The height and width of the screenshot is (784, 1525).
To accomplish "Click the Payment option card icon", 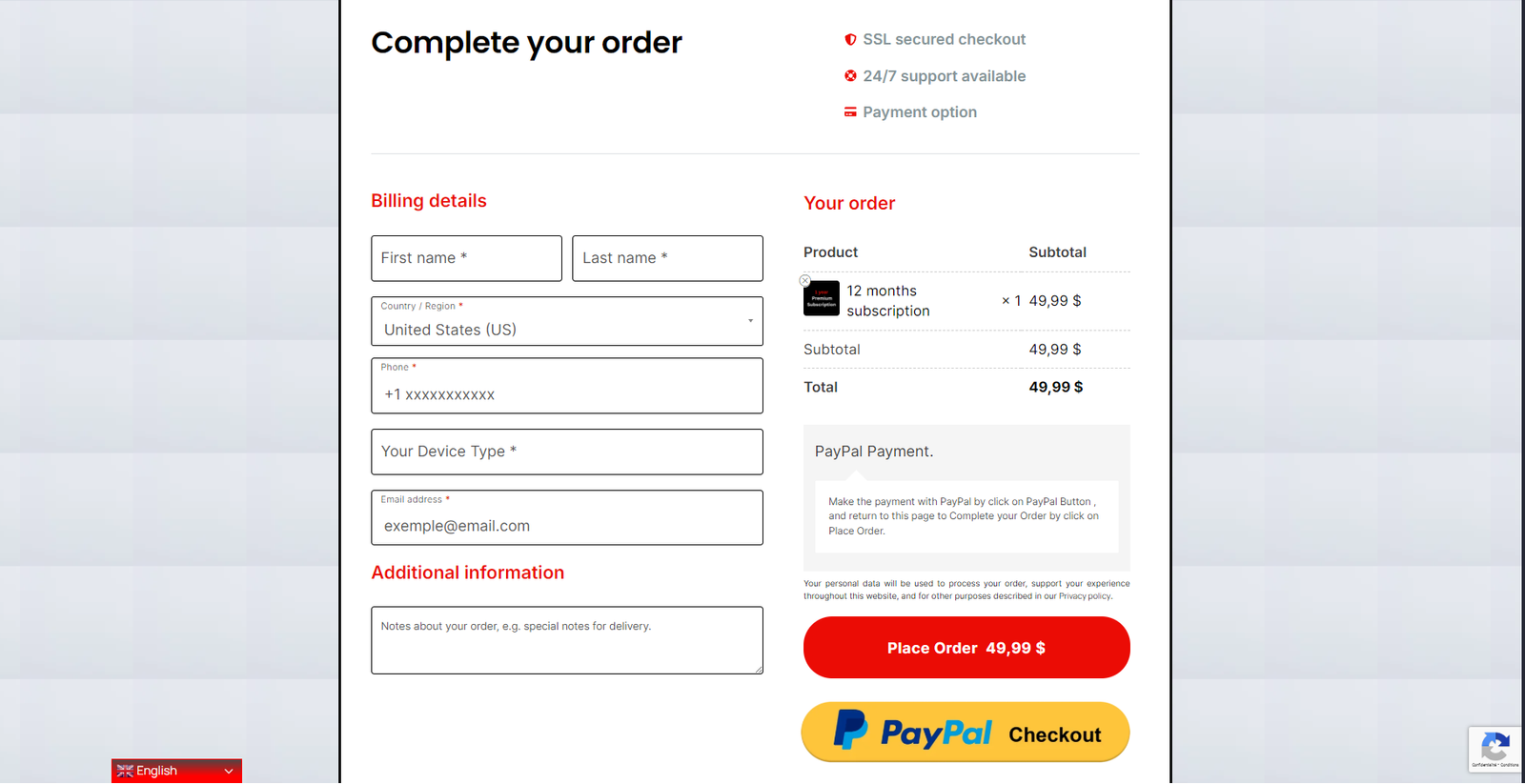I will [x=850, y=112].
